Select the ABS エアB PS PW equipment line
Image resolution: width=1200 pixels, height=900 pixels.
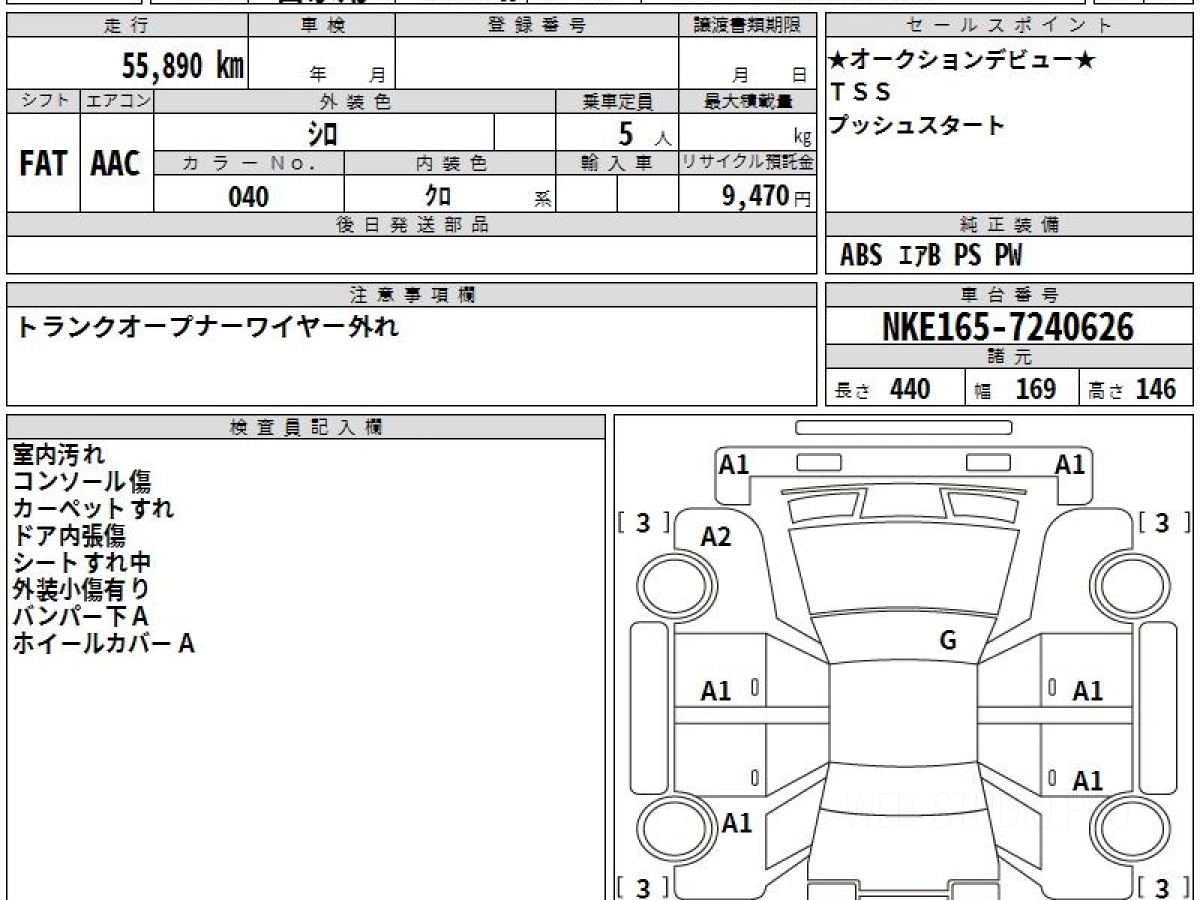(x=931, y=256)
